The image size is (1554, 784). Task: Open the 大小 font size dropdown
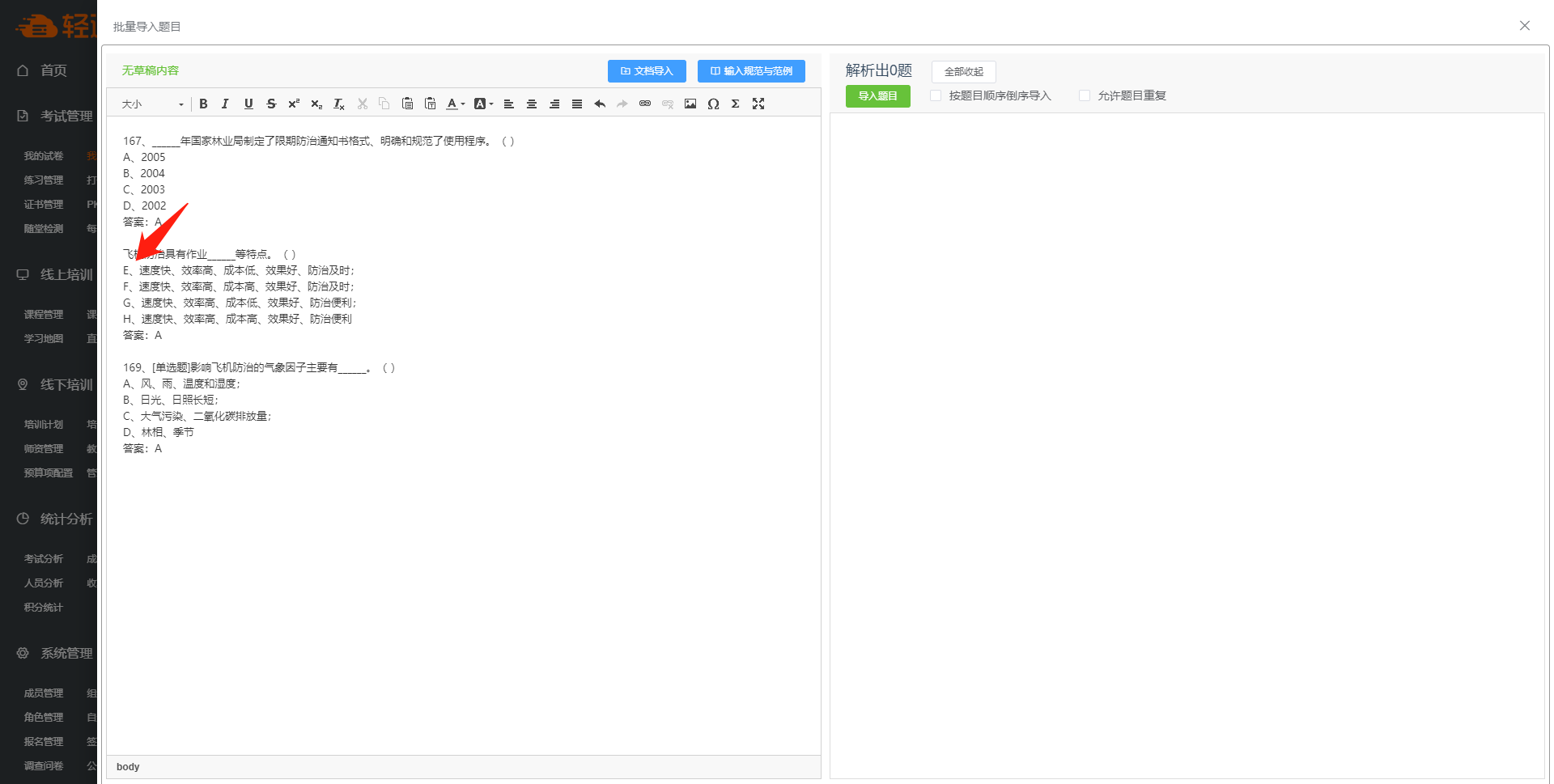152,104
